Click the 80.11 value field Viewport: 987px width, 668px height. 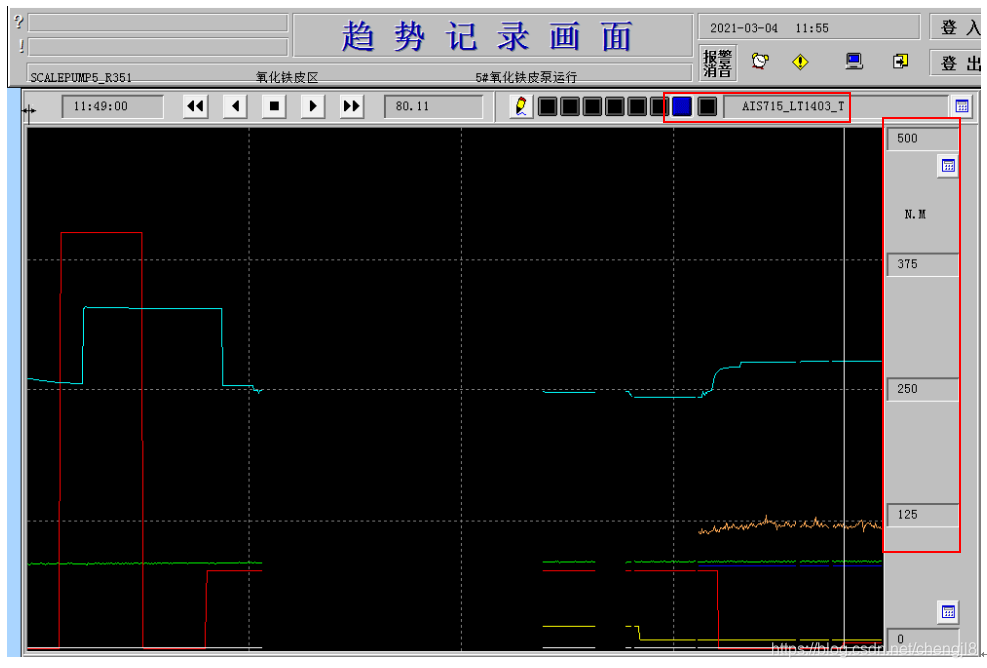(434, 106)
